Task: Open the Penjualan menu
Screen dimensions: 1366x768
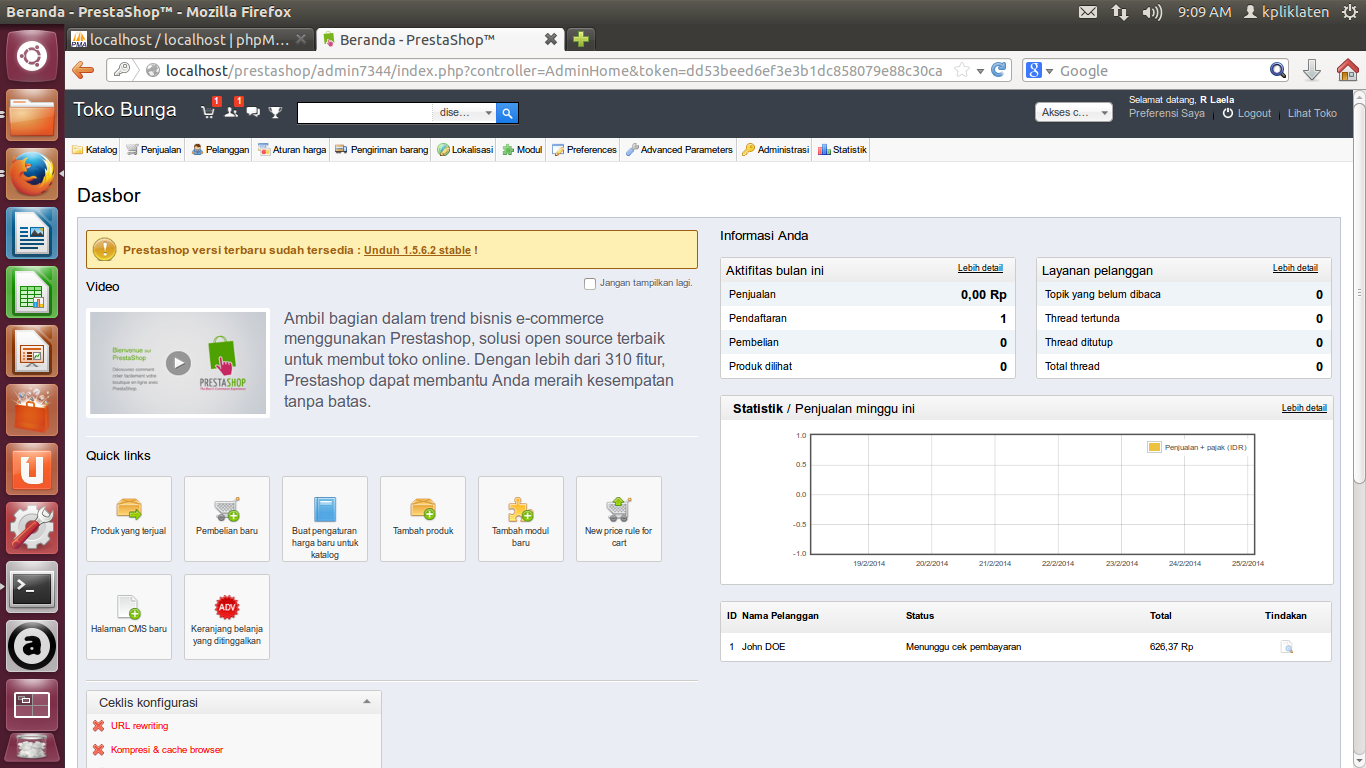Action: click(x=154, y=150)
